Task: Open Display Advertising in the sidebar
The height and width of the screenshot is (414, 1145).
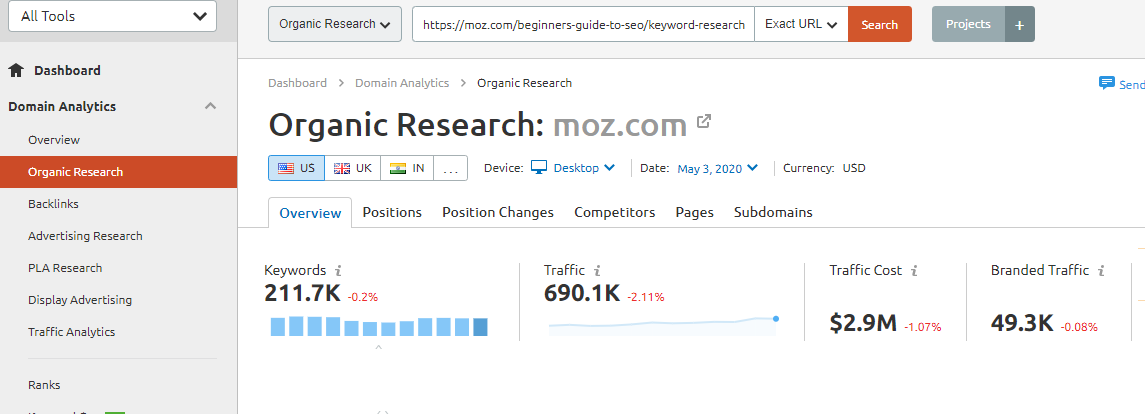Action: (80, 300)
